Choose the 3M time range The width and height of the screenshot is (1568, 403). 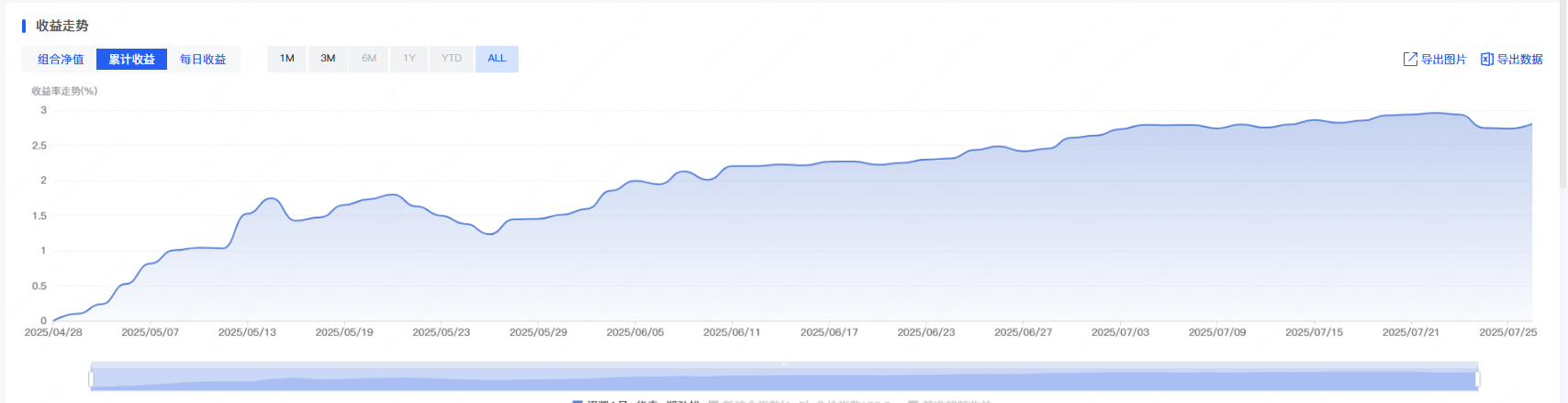pyautogui.click(x=328, y=59)
